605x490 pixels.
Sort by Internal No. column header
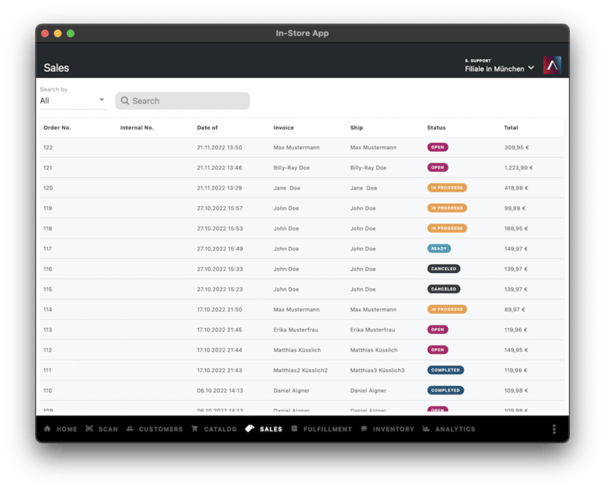137,128
